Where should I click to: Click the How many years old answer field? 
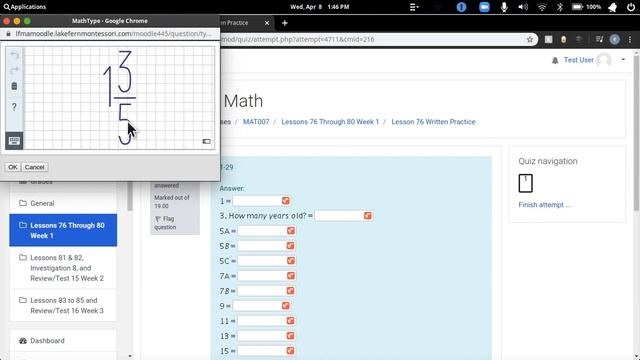click(x=339, y=216)
